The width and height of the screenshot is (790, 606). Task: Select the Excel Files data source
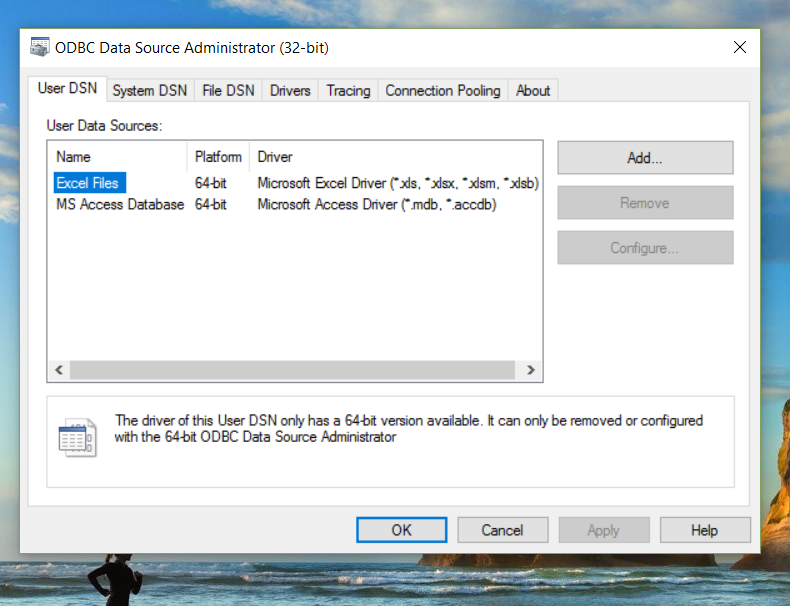[87, 183]
